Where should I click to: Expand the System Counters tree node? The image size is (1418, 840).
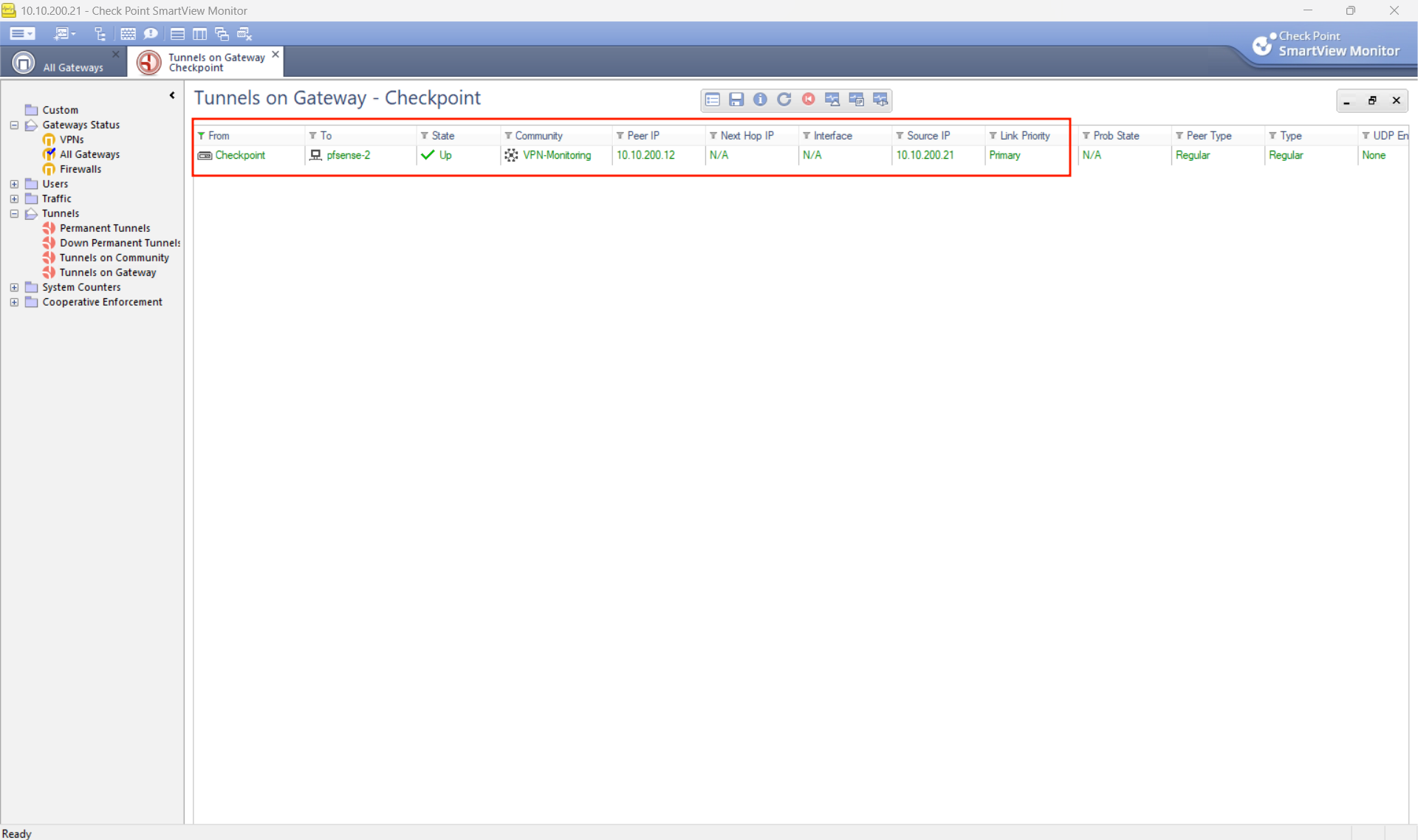point(14,287)
